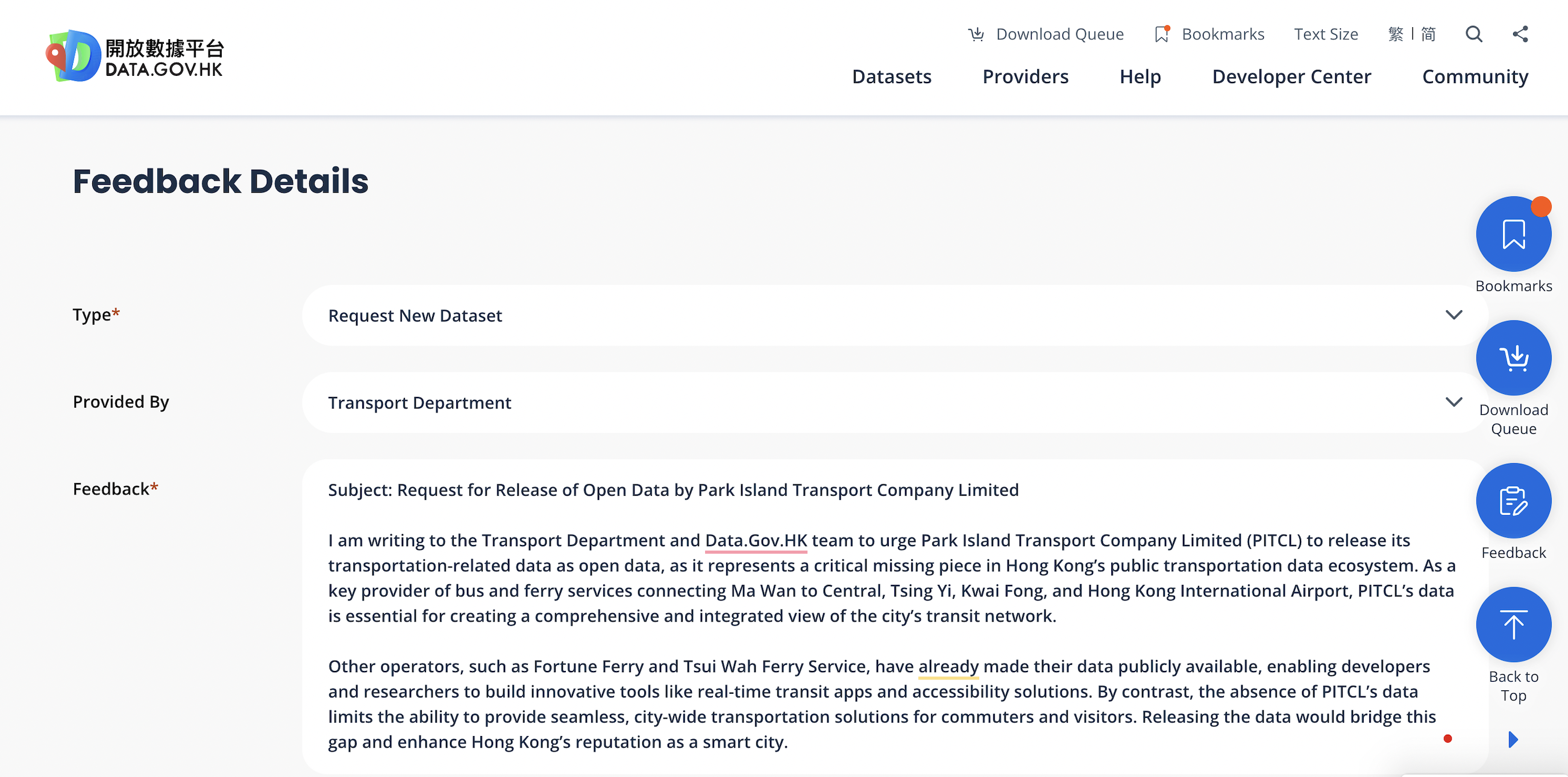Click the Text Size link
Screen dimensions: 1568x777
(x=1326, y=35)
